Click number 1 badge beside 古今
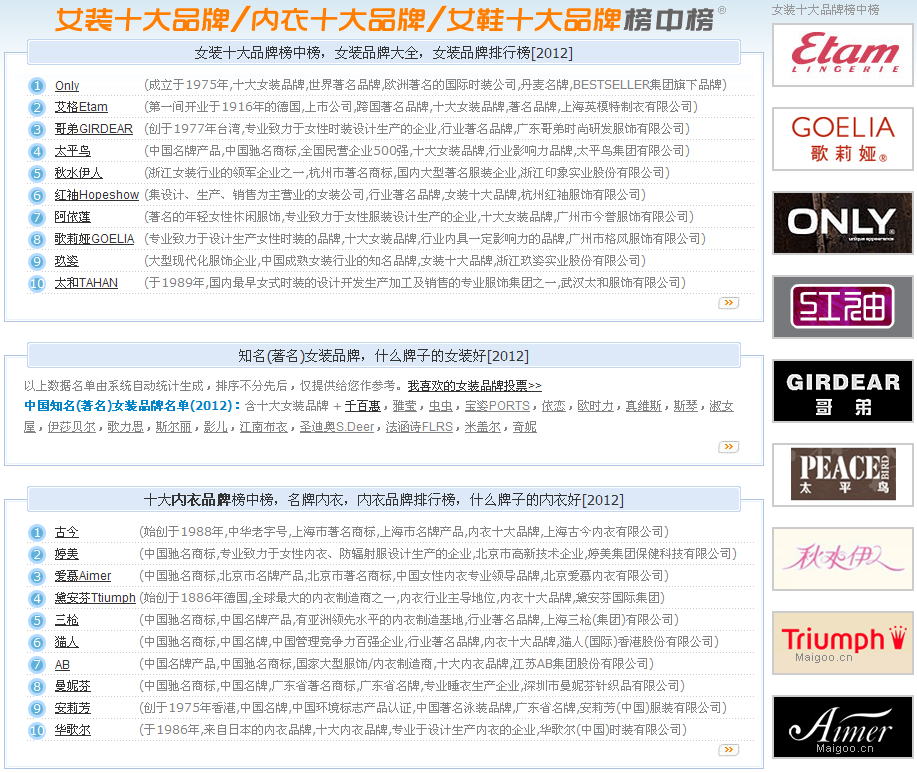The height and width of the screenshot is (773, 917). click(37, 533)
